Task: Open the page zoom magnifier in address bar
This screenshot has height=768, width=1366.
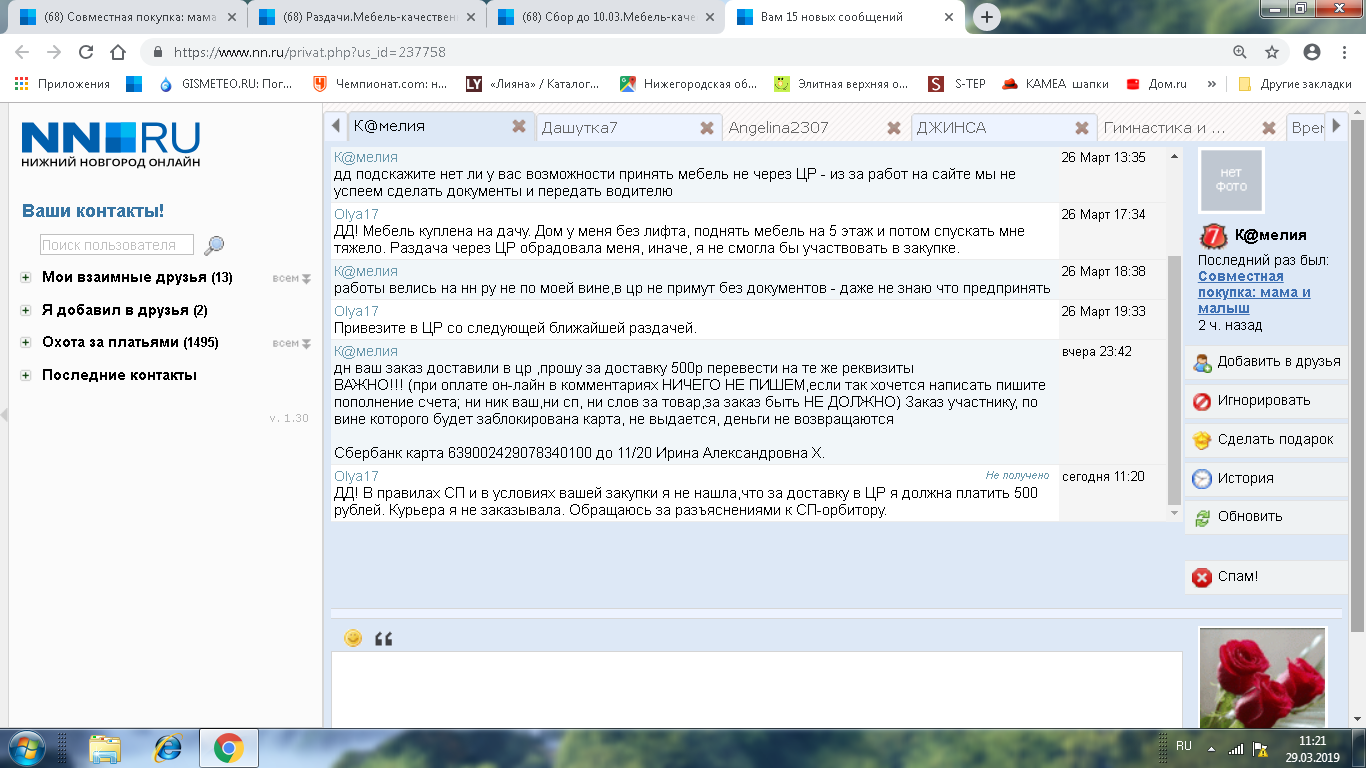Action: tap(1240, 52)
